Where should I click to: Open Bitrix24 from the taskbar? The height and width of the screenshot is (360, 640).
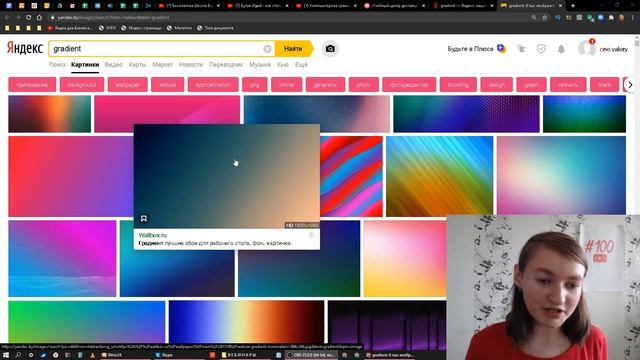(112, 355)
